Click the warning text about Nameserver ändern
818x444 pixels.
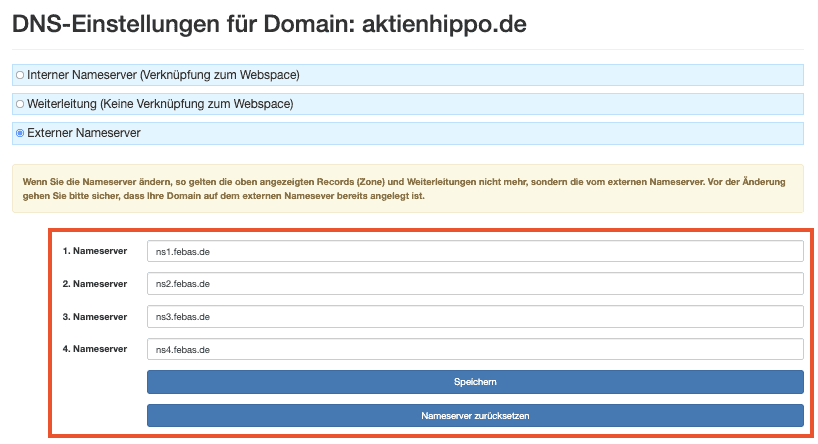404,189
